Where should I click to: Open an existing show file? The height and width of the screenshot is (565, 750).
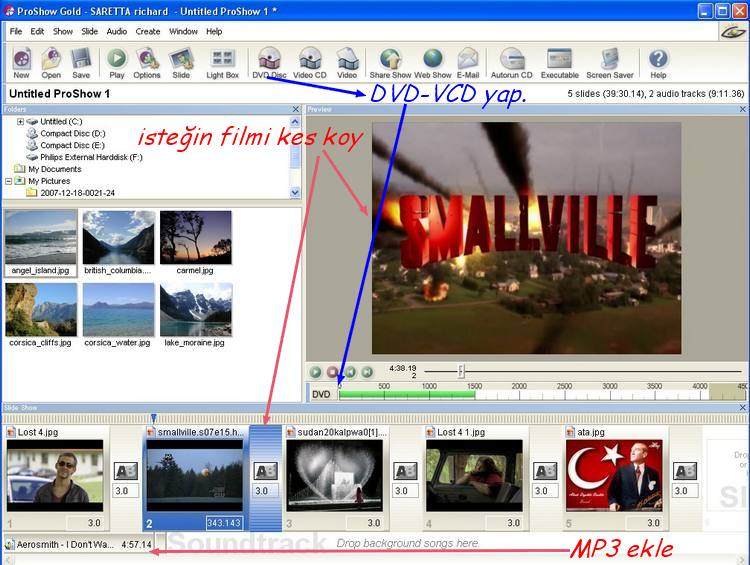click(x=51, y=63)
